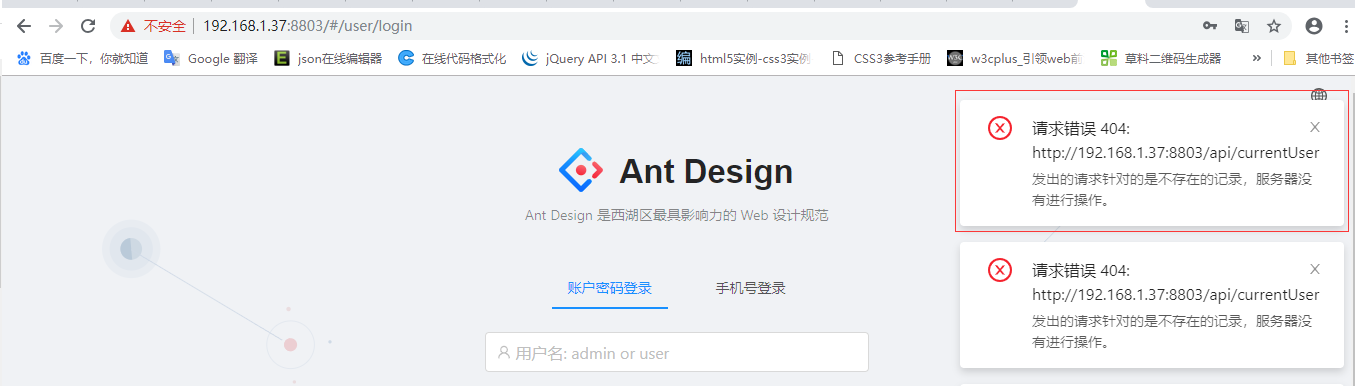The width and height of the screenshot is (1355, 386).
Task: Click the red error icon in first notification
Action: [1000, 128]
